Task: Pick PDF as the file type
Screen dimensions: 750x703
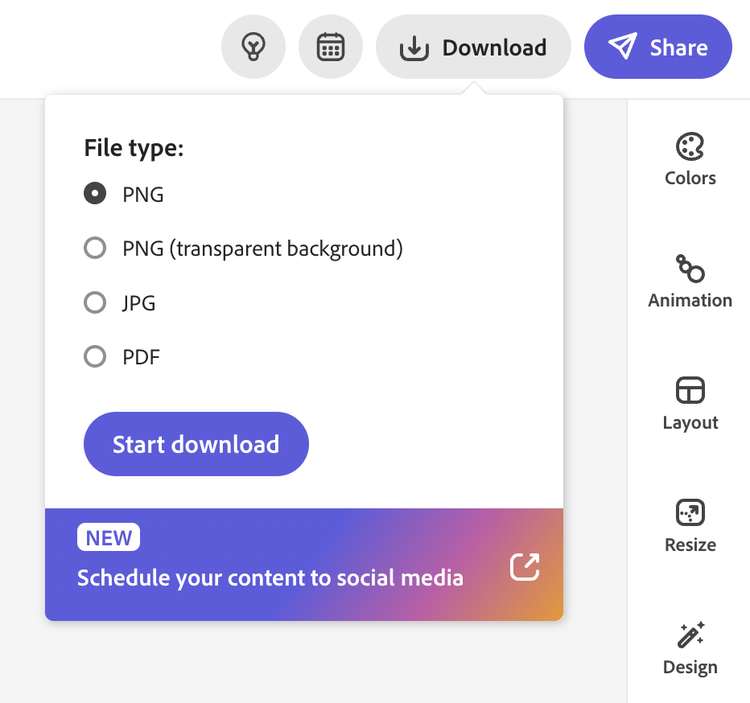Action: coord(95,356)
